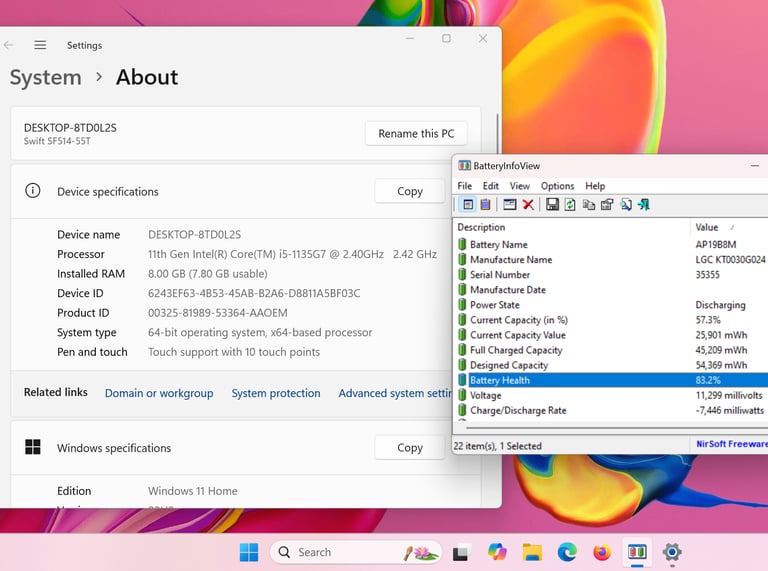Image resolution: width=768 pixels, height=571 pixels.
Task: Click the highlighted Battery Health row
Action: pos(611,380)
